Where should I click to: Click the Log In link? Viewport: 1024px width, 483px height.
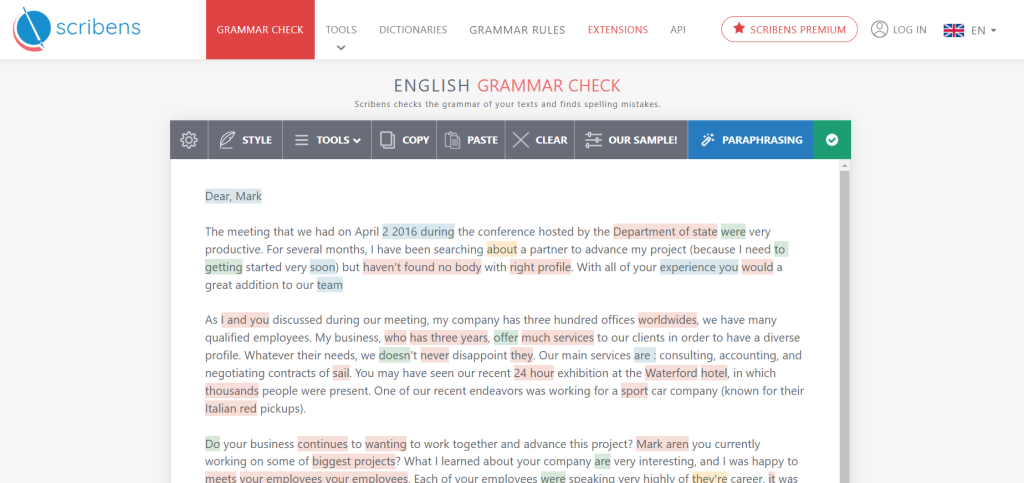(x=898, y=30)
